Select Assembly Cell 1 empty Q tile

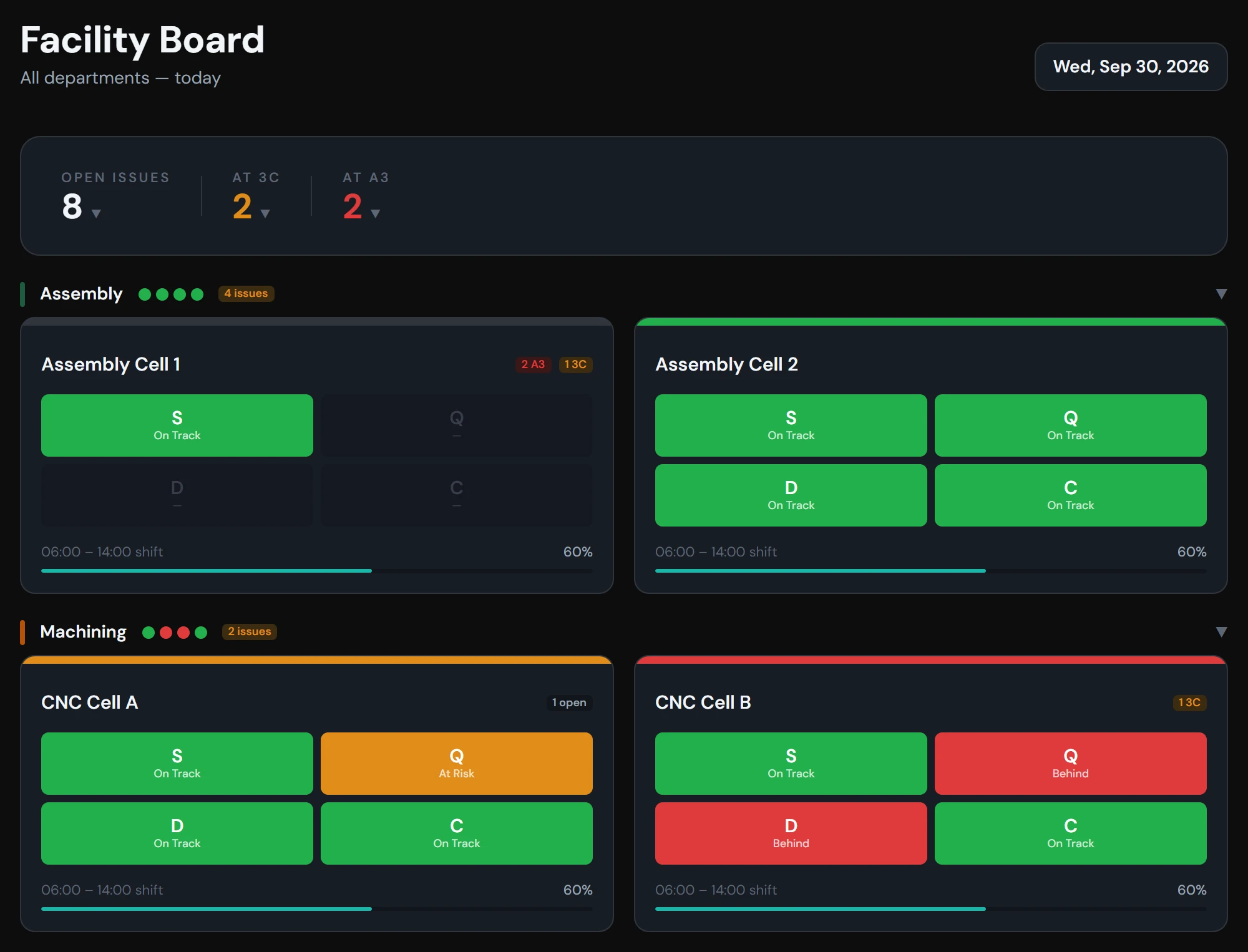(x=457, y=425)
